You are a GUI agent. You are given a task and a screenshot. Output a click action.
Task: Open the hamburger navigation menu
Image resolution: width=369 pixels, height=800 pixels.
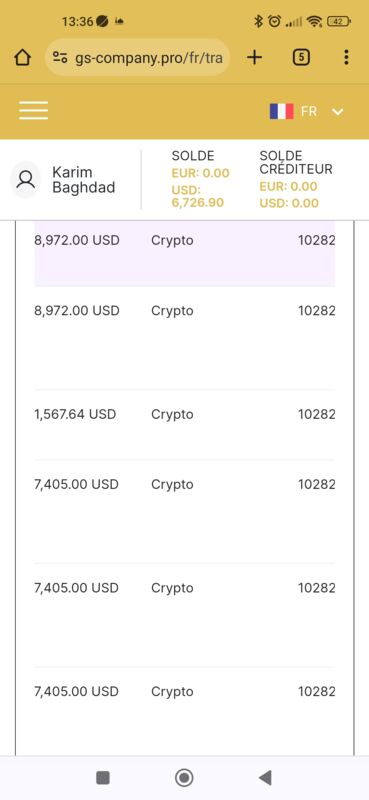(34, 110)
